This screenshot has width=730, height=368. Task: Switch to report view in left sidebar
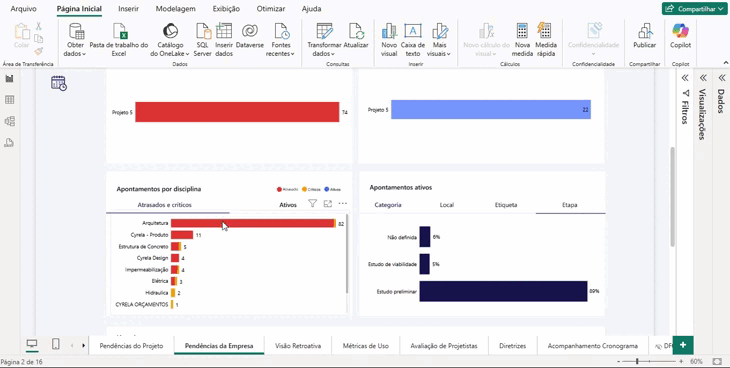tap(9, 78)
